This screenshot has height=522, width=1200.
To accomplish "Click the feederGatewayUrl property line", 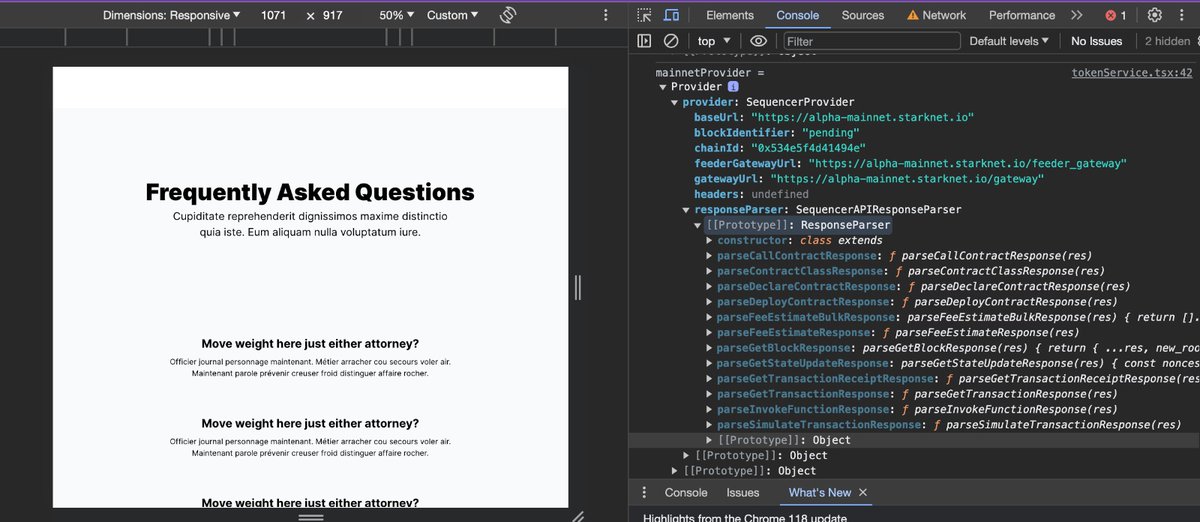I will (x=911, y=163).
